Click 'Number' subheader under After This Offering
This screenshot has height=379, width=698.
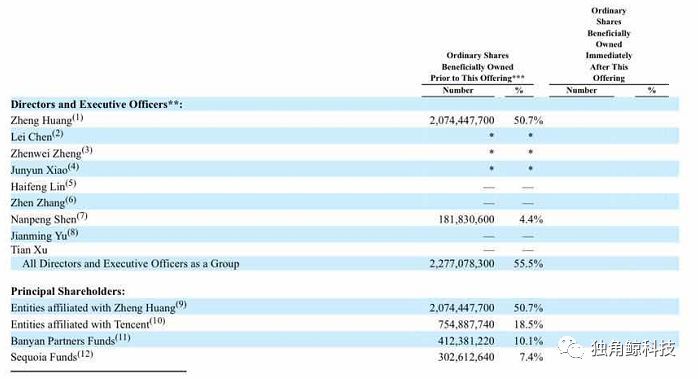pyautogui.click(x=581, y=90)
